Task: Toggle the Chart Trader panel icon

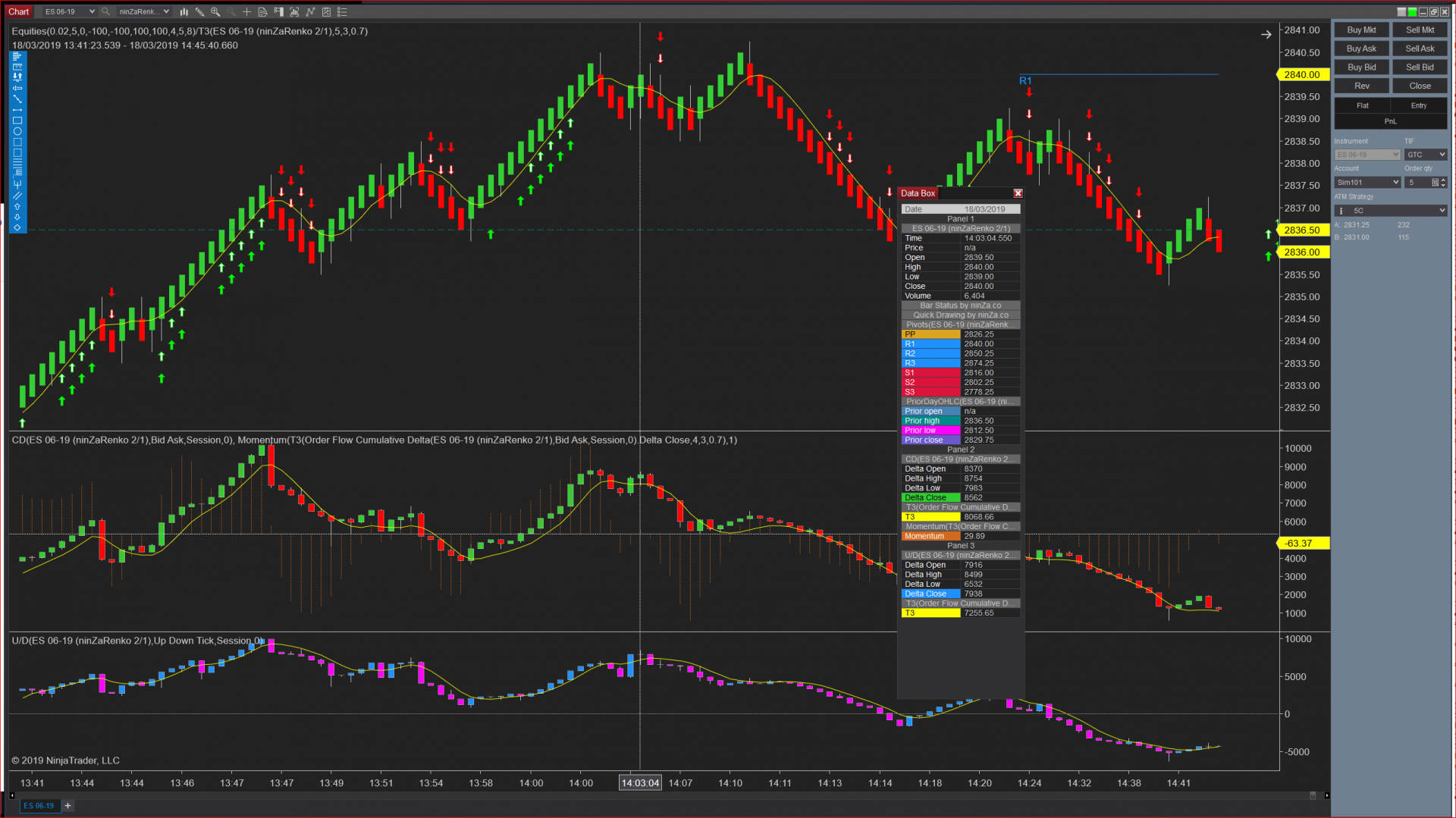Action: coord(278,11)
